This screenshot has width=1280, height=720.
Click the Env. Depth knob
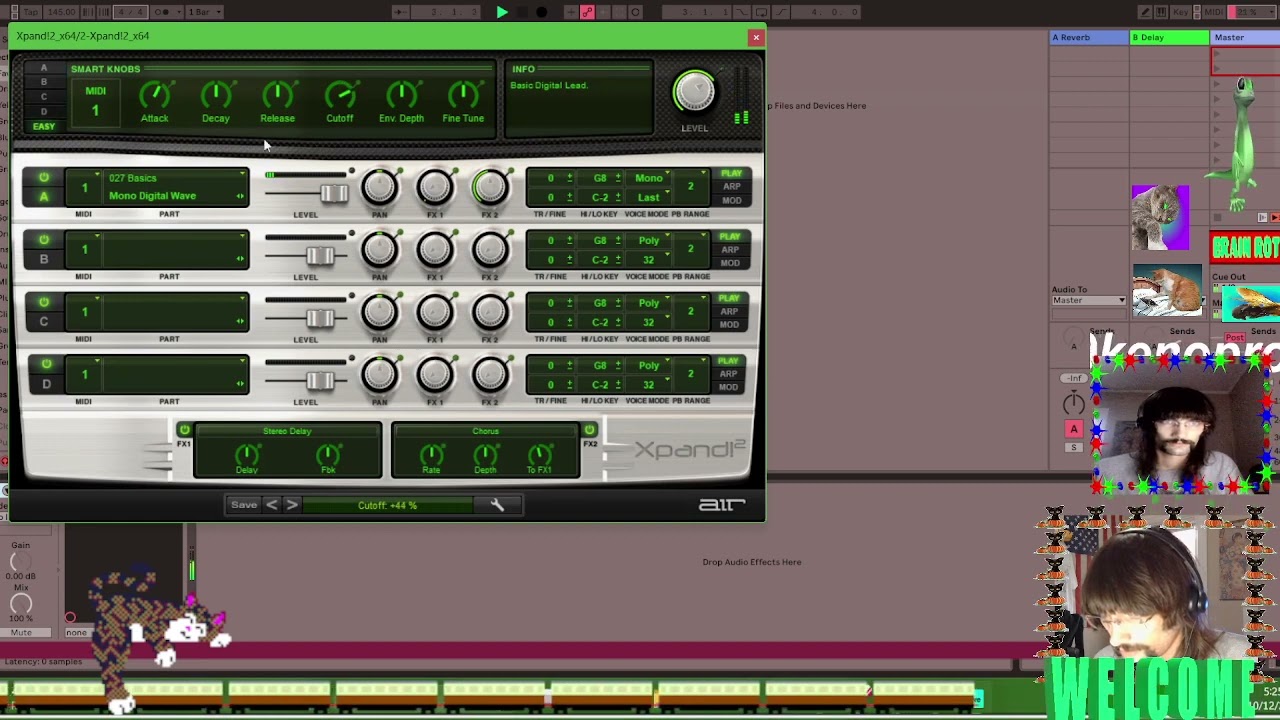click(401, 96)
